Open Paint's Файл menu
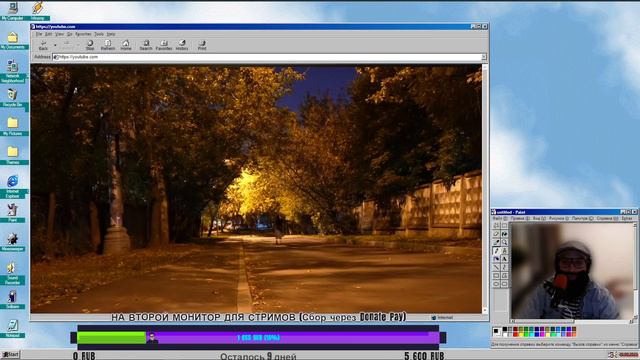The width and height of the screenshot is (640, 360). (500, 218)
